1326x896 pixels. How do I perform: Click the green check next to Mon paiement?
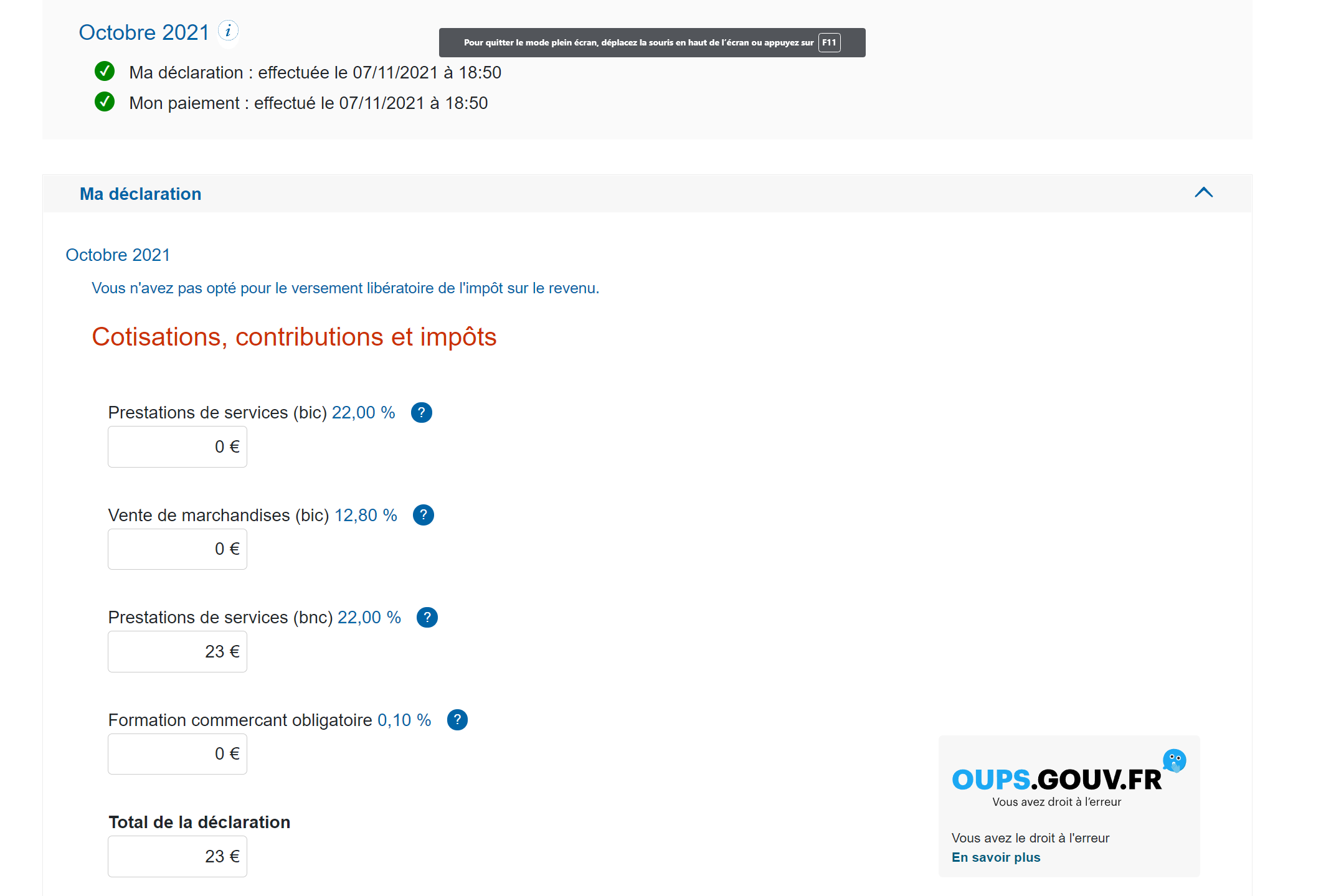point(105,101)
